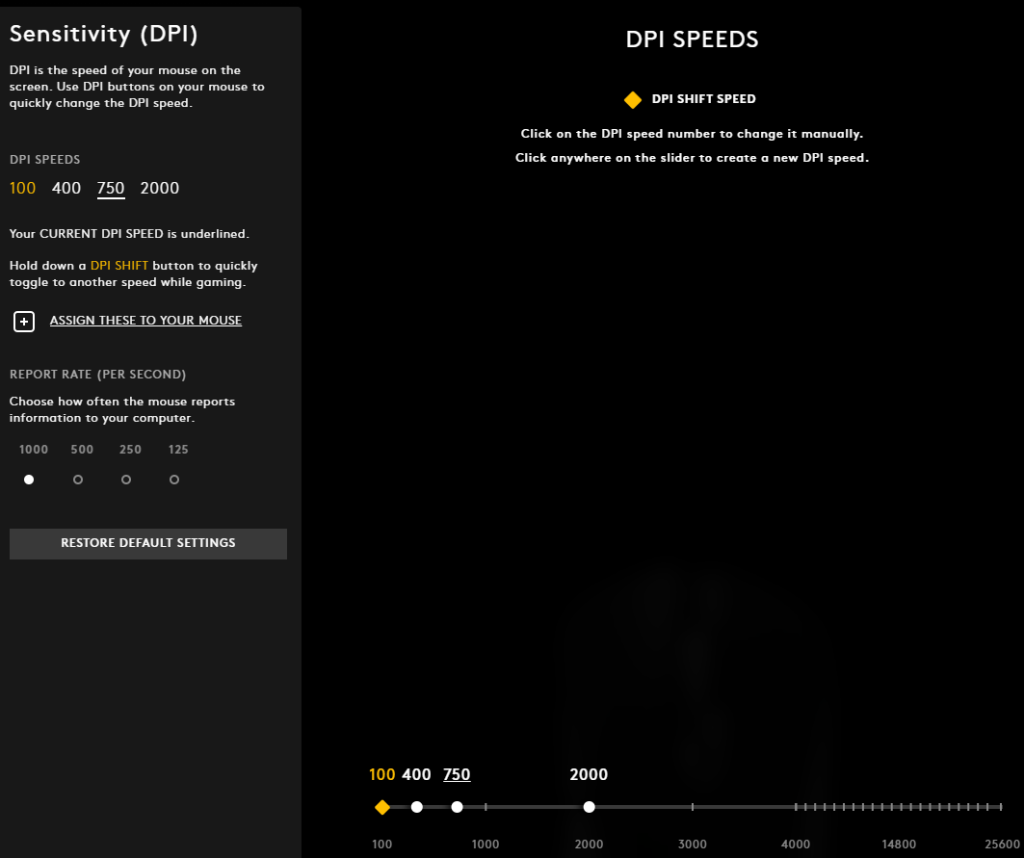Select the 100 DPI speed in the sidebar

[x=22, y=188]
